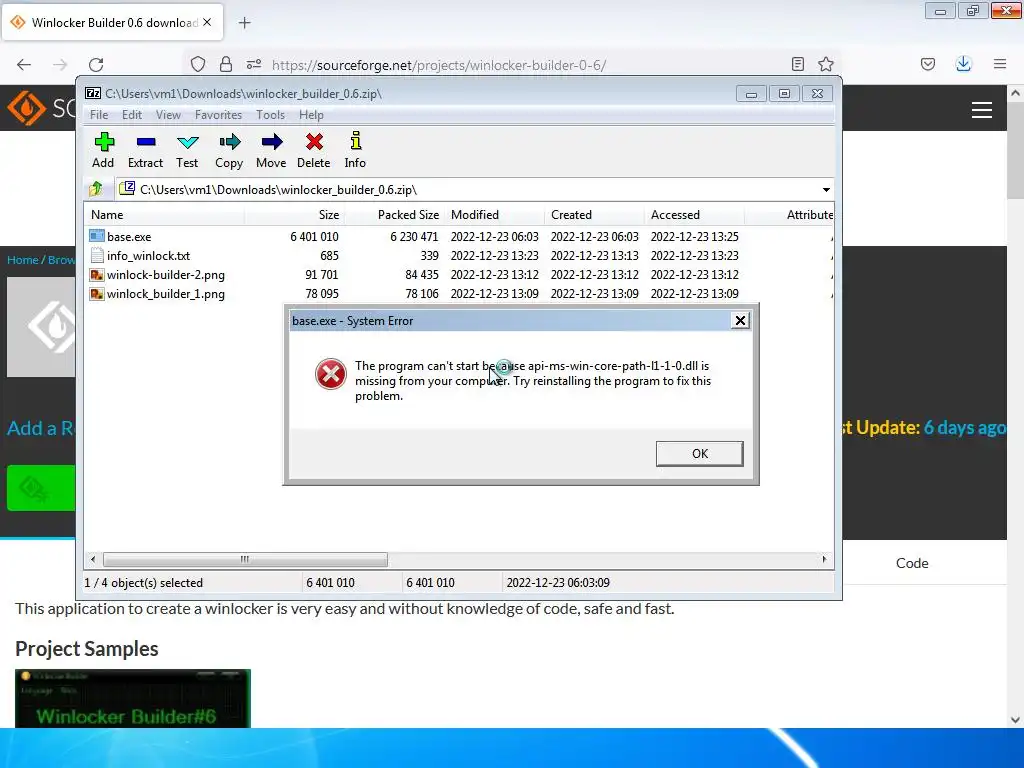Dismiss the error with OK

tap(699, 454)
